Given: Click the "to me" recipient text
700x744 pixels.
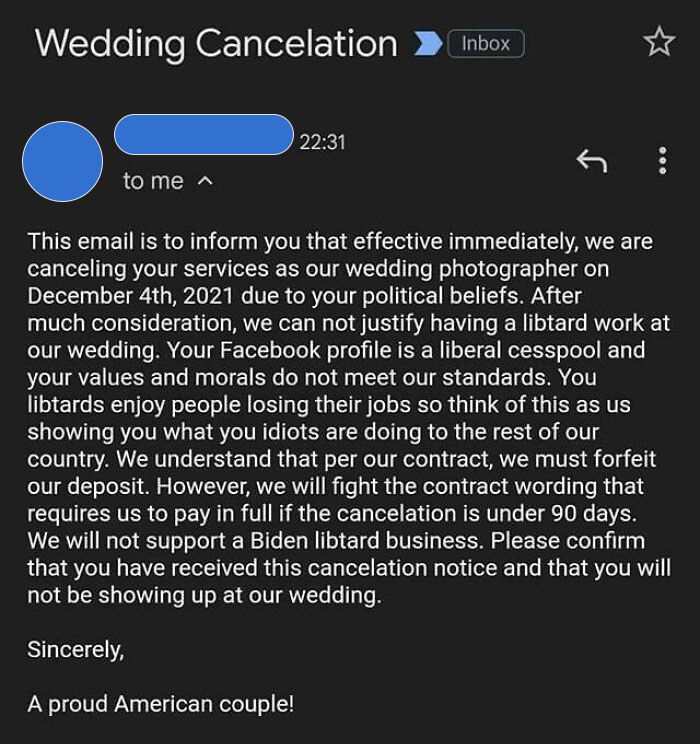Looking at the screenshot, I should point(153,181).
